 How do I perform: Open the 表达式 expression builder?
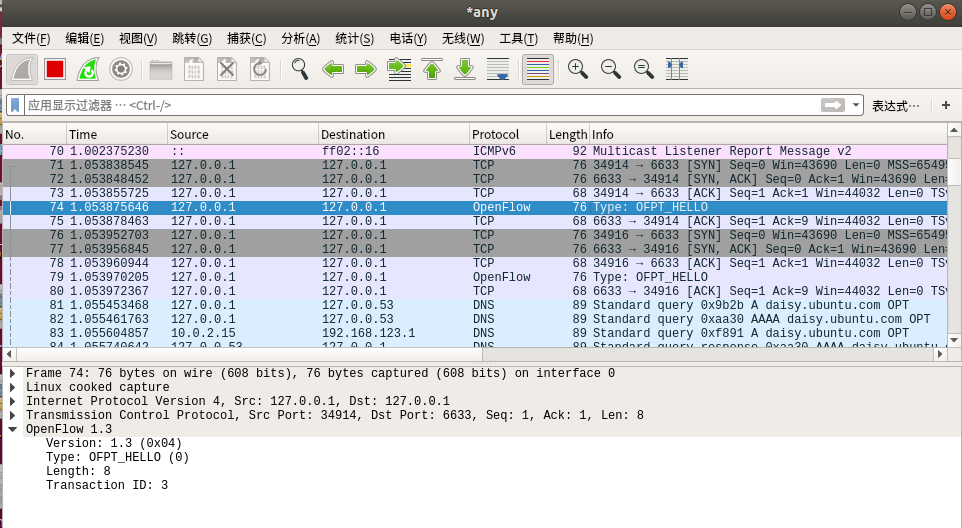click(896, 106)
